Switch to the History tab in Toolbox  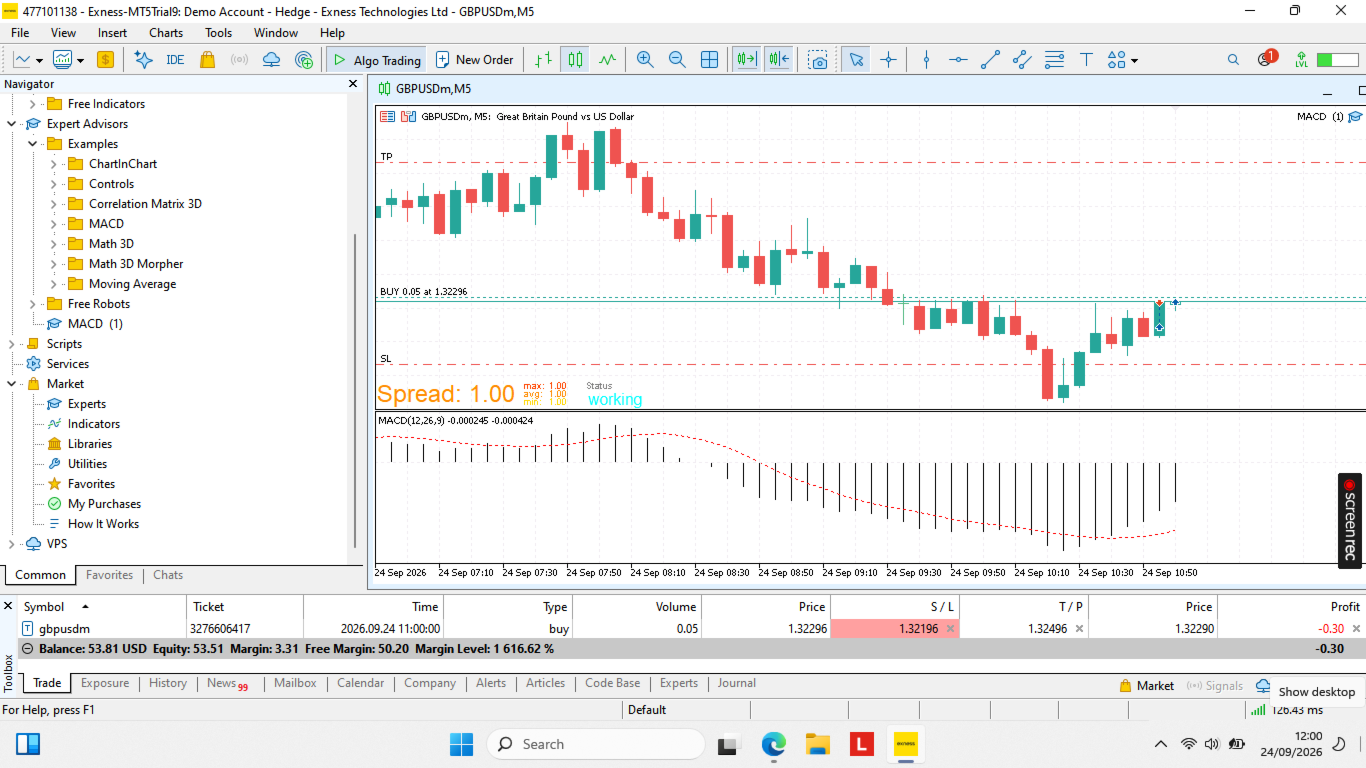168,683
